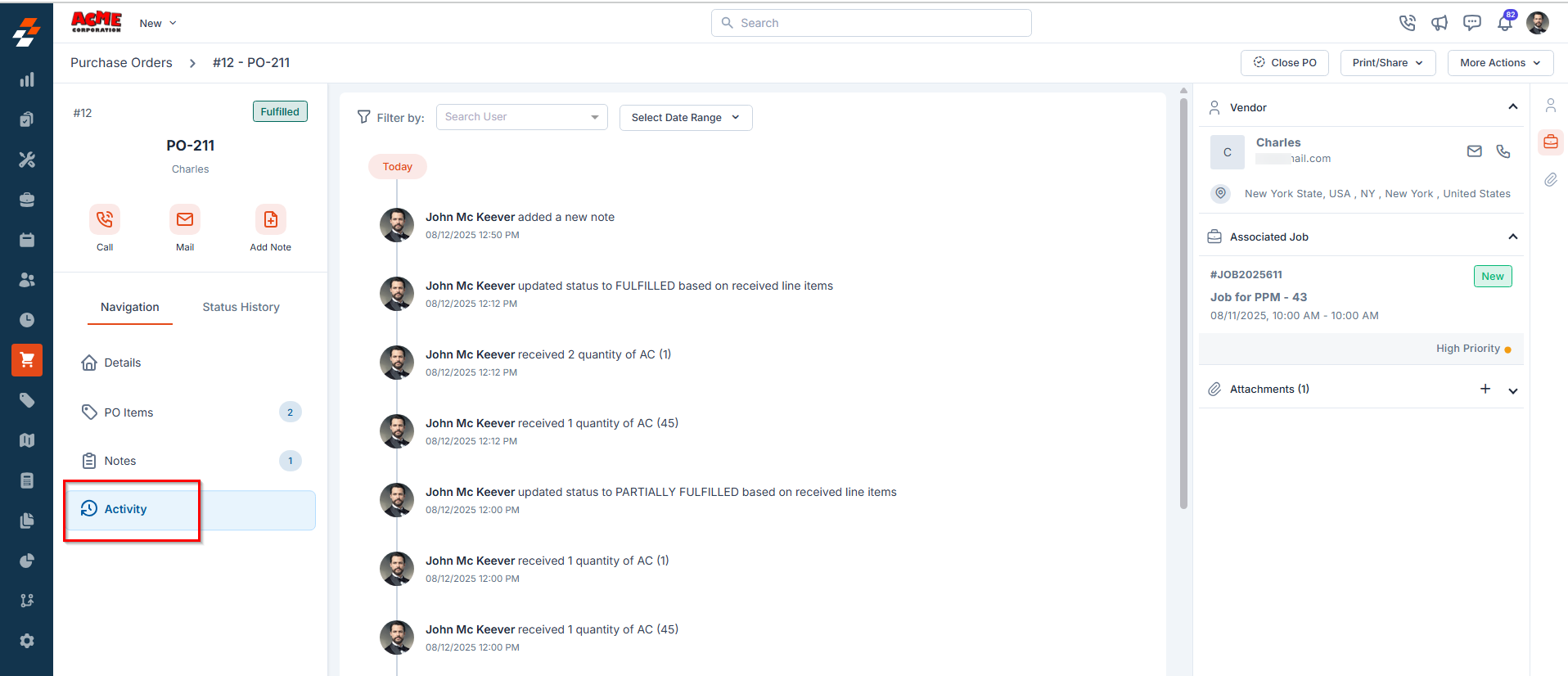Open the user profile avatar

[x=1538, y=23]
